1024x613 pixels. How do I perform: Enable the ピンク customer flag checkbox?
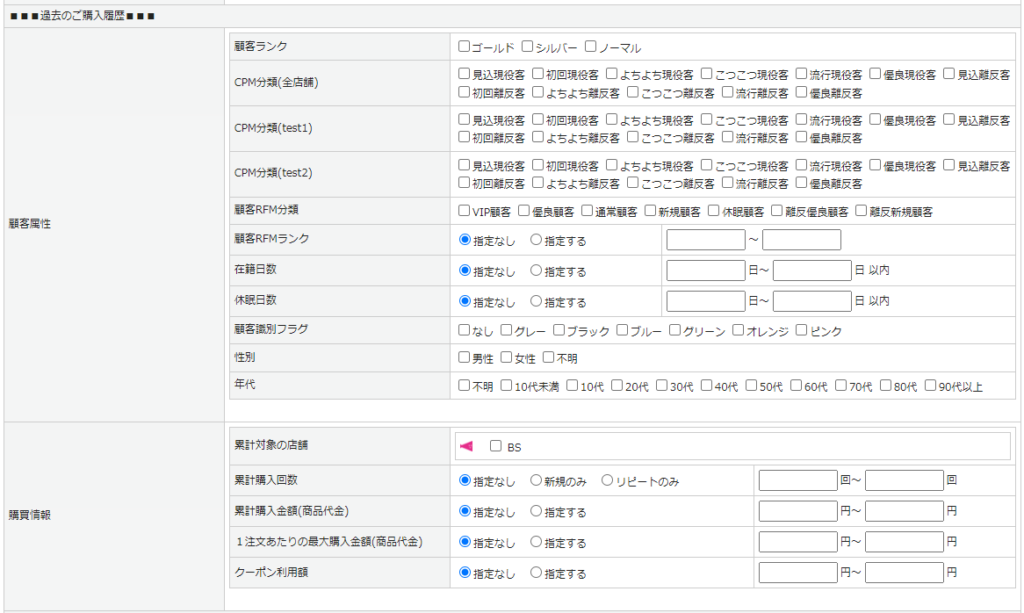coord(801,330)
